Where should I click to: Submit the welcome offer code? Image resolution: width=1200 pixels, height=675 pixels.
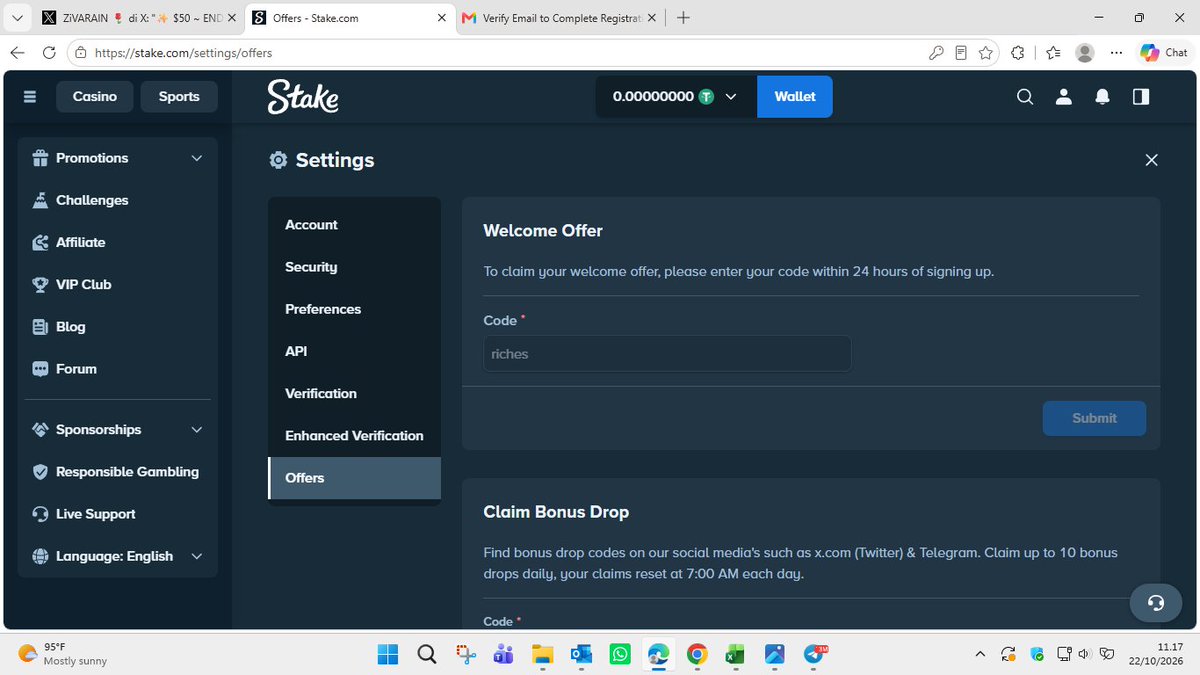(x=1094, y=418)
